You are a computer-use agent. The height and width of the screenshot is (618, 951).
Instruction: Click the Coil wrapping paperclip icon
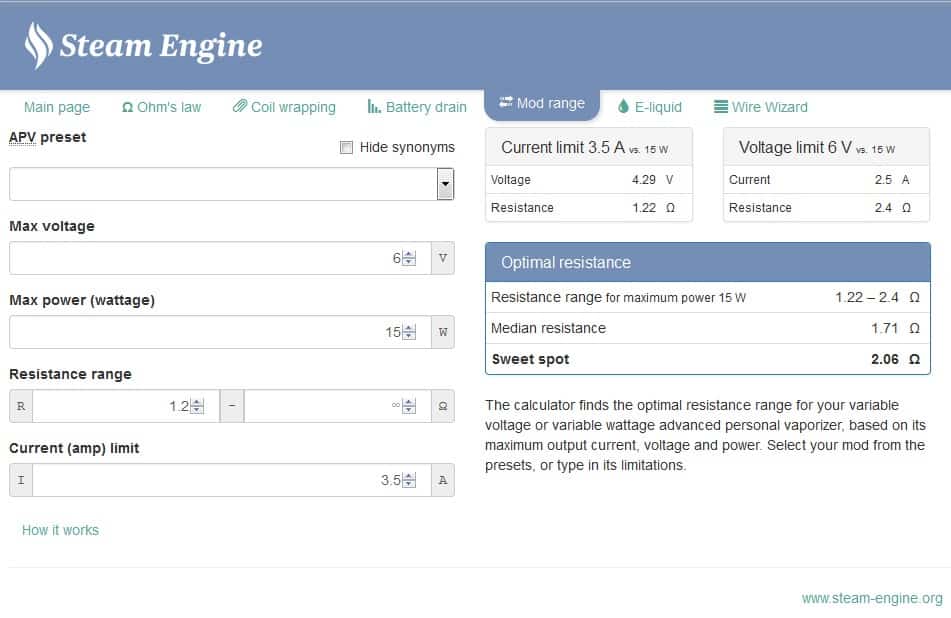point(240,107)
